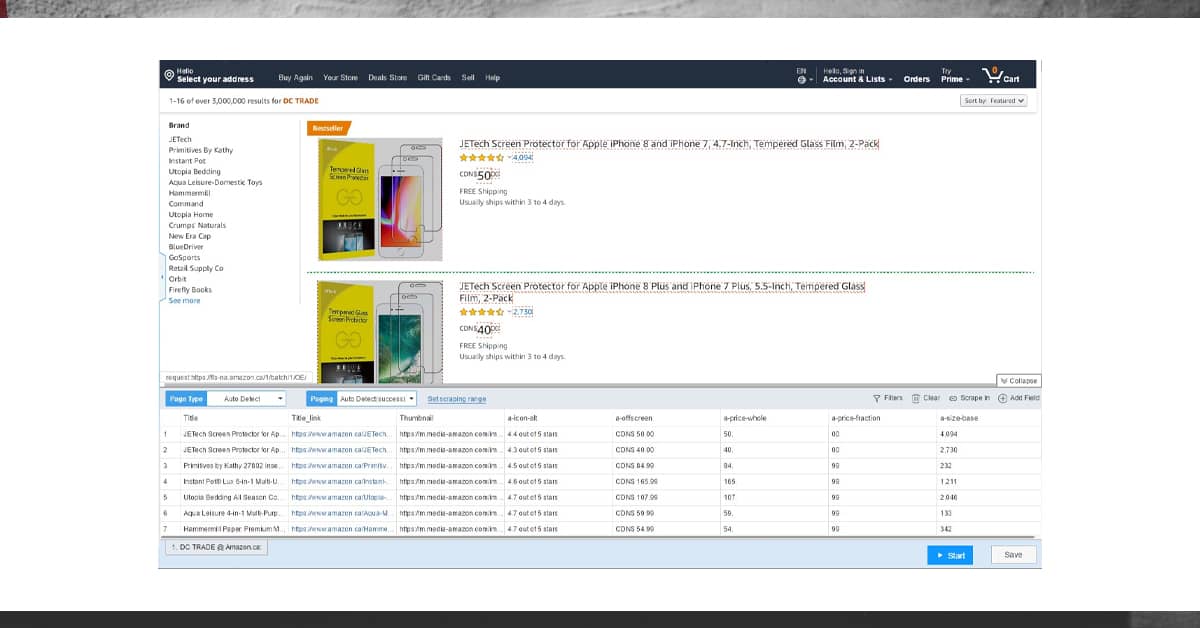Click the 4,094 review count link
The height and width of the screenshot is (628, 1200).
(x=522, y=158)
